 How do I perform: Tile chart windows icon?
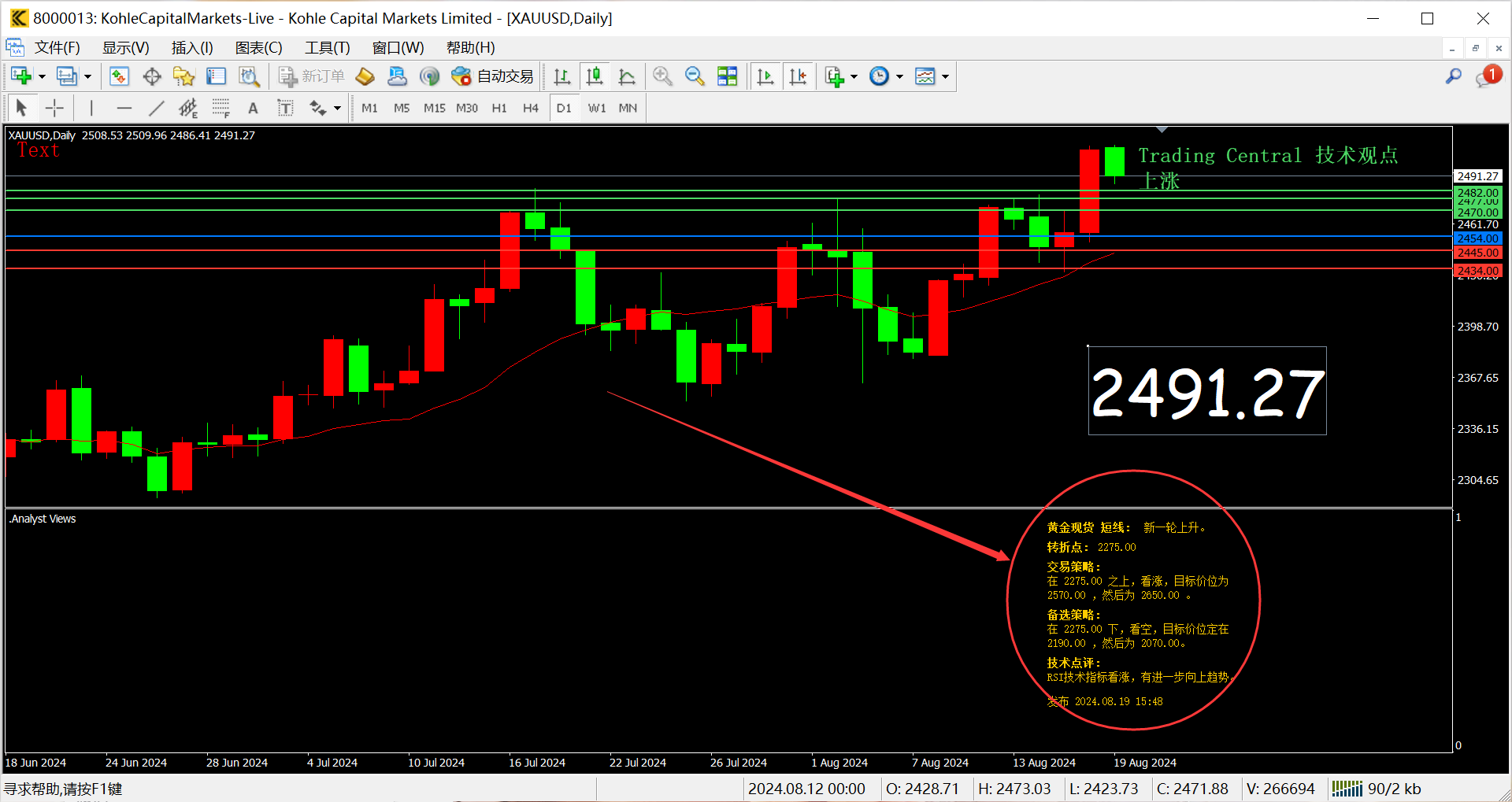[x=728, y=76]
